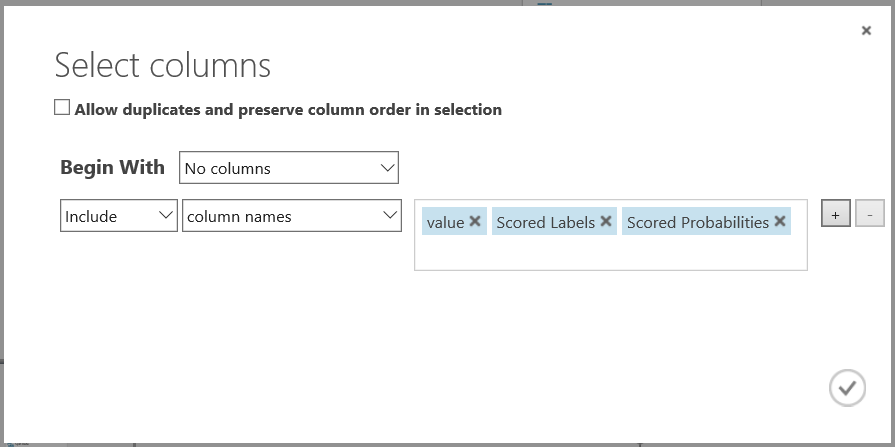This screenshot has width=895, height=447.
Task: Select the value column tag
Action: 445,222
